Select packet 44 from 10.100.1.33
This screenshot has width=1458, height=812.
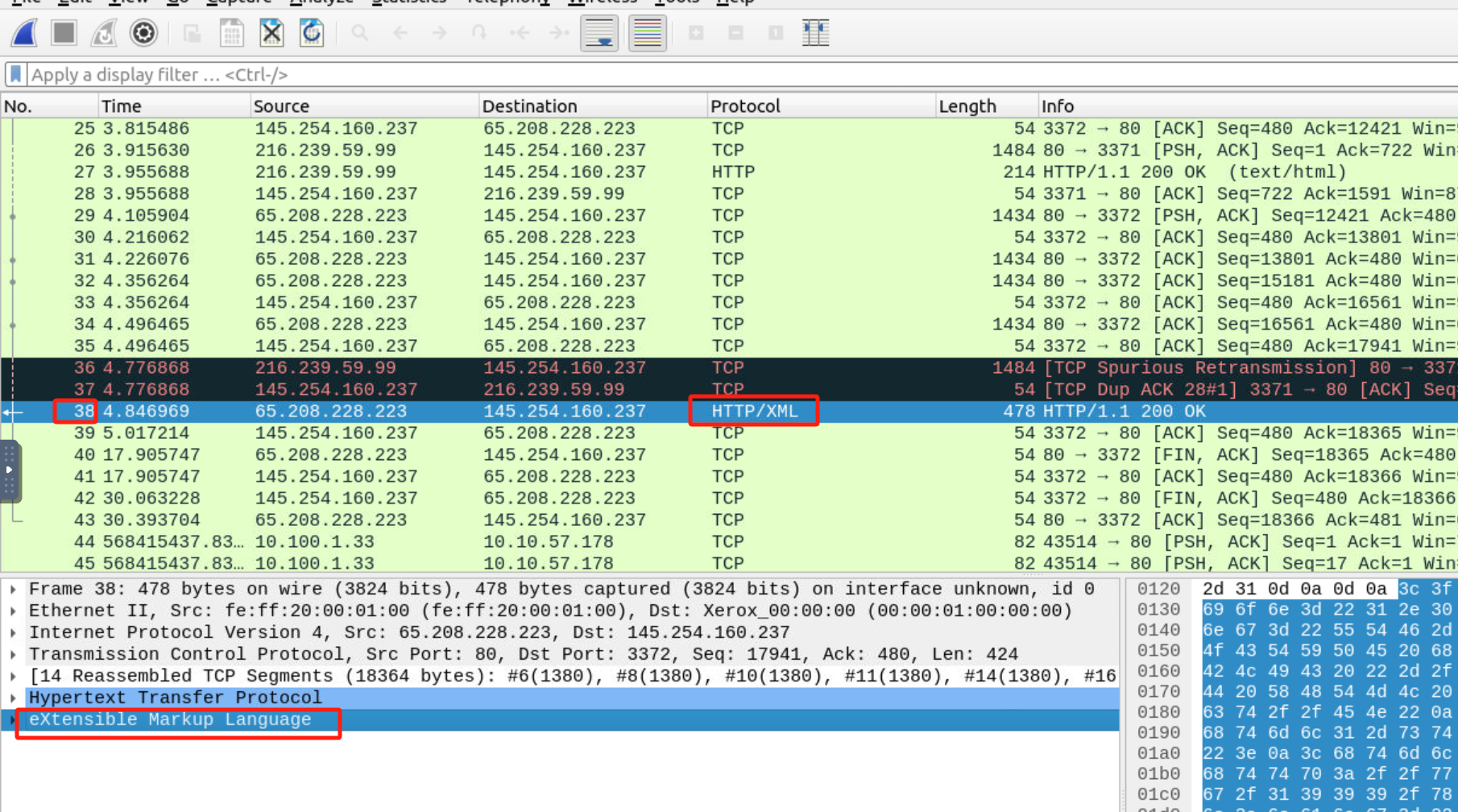(729, 541)
